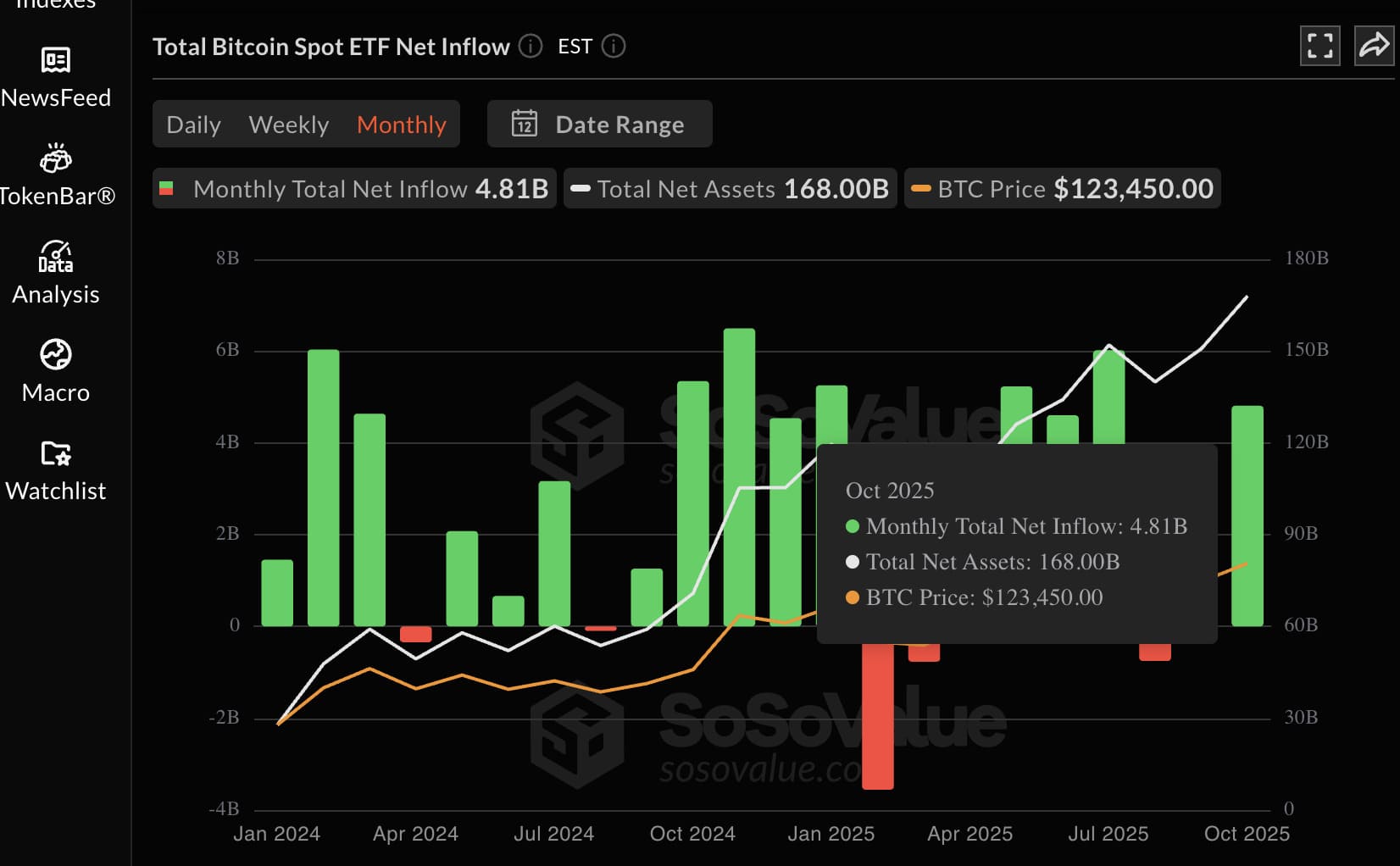The image size is (1400, 866).
Task: Switch to the Weekly tab
Action: click(288, 125)
